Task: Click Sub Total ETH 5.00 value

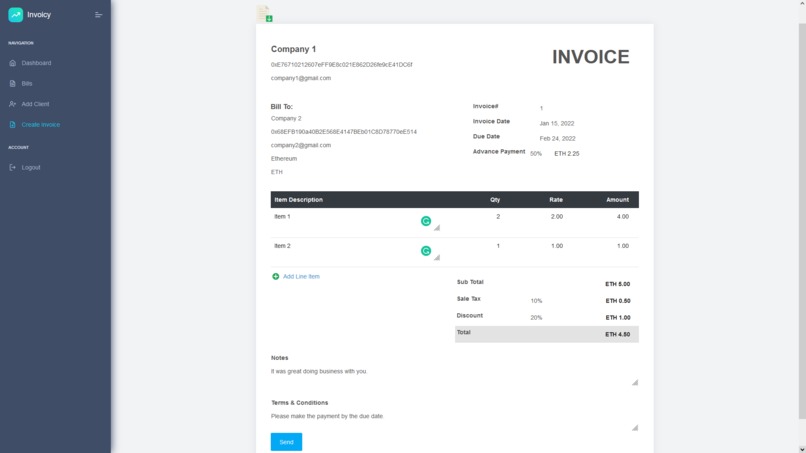Action: coord(617,284)
